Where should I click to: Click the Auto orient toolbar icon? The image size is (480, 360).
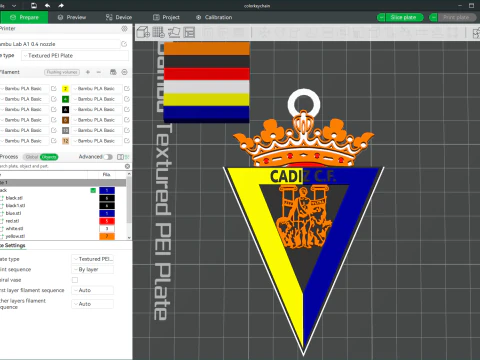(x=174, y=32)
